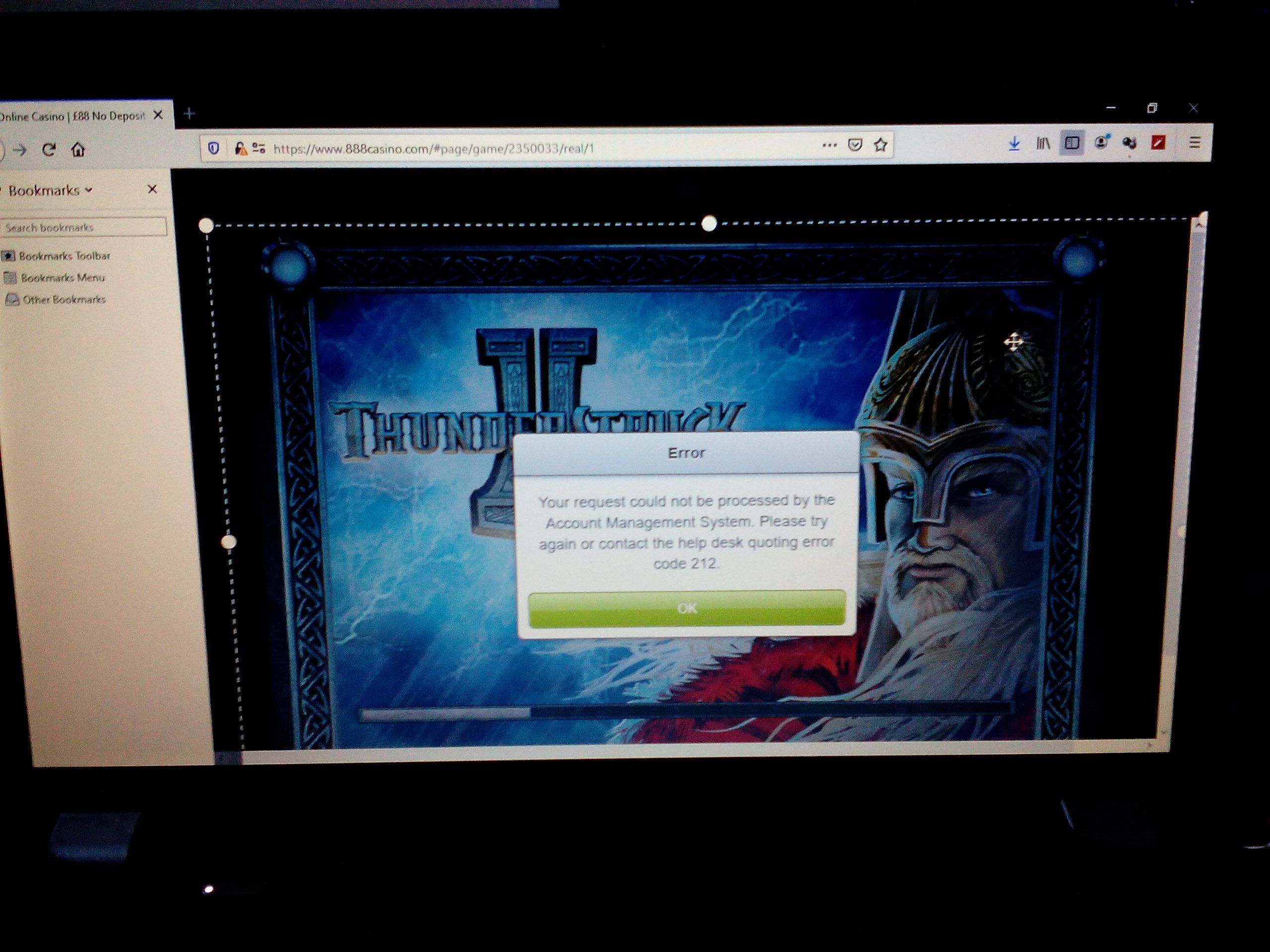
Task: Save the page to Pocket
Action: [x=855, y=145]
